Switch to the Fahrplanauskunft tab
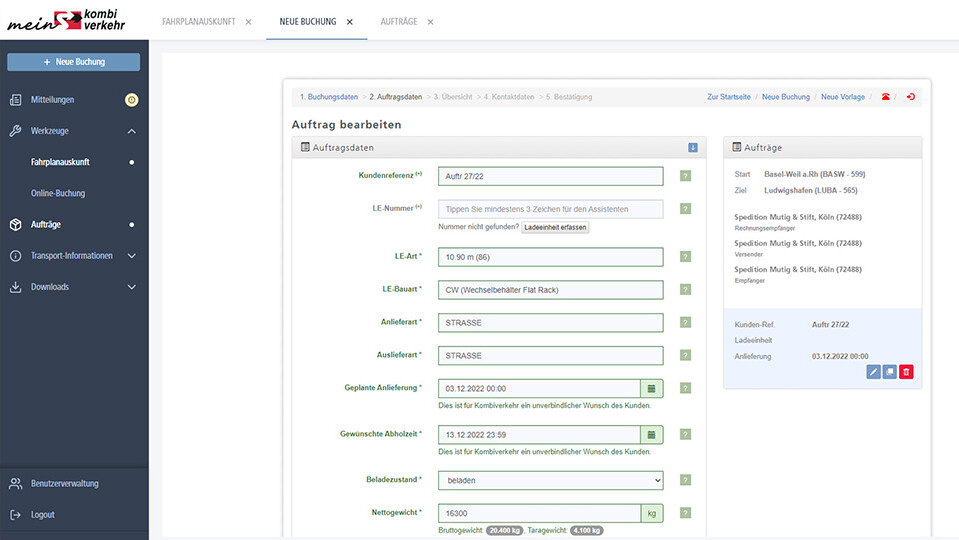Image resolution: width=959 pixels, height=540 pixels. coord(199,21)
